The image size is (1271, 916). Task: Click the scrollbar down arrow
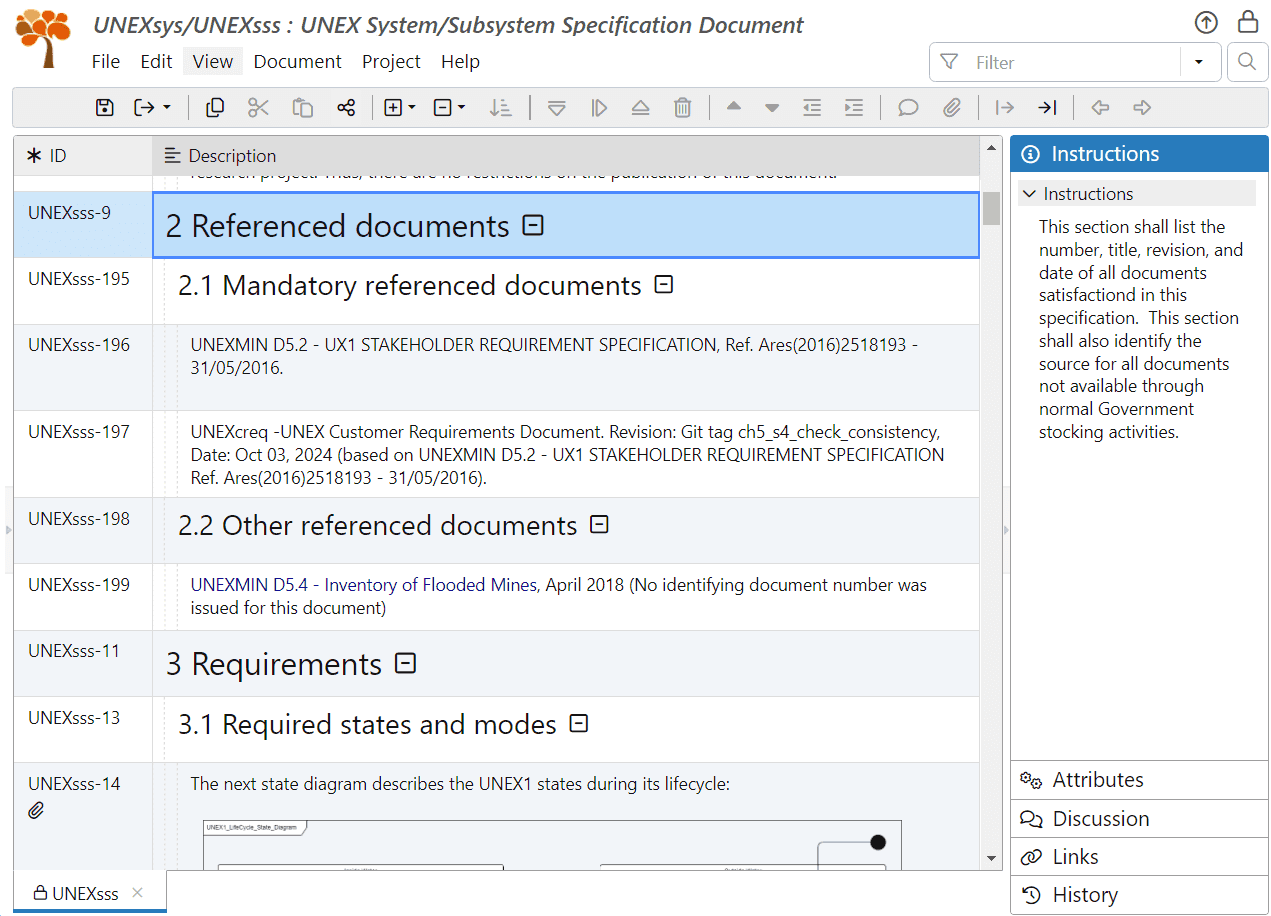pos(991,859)
